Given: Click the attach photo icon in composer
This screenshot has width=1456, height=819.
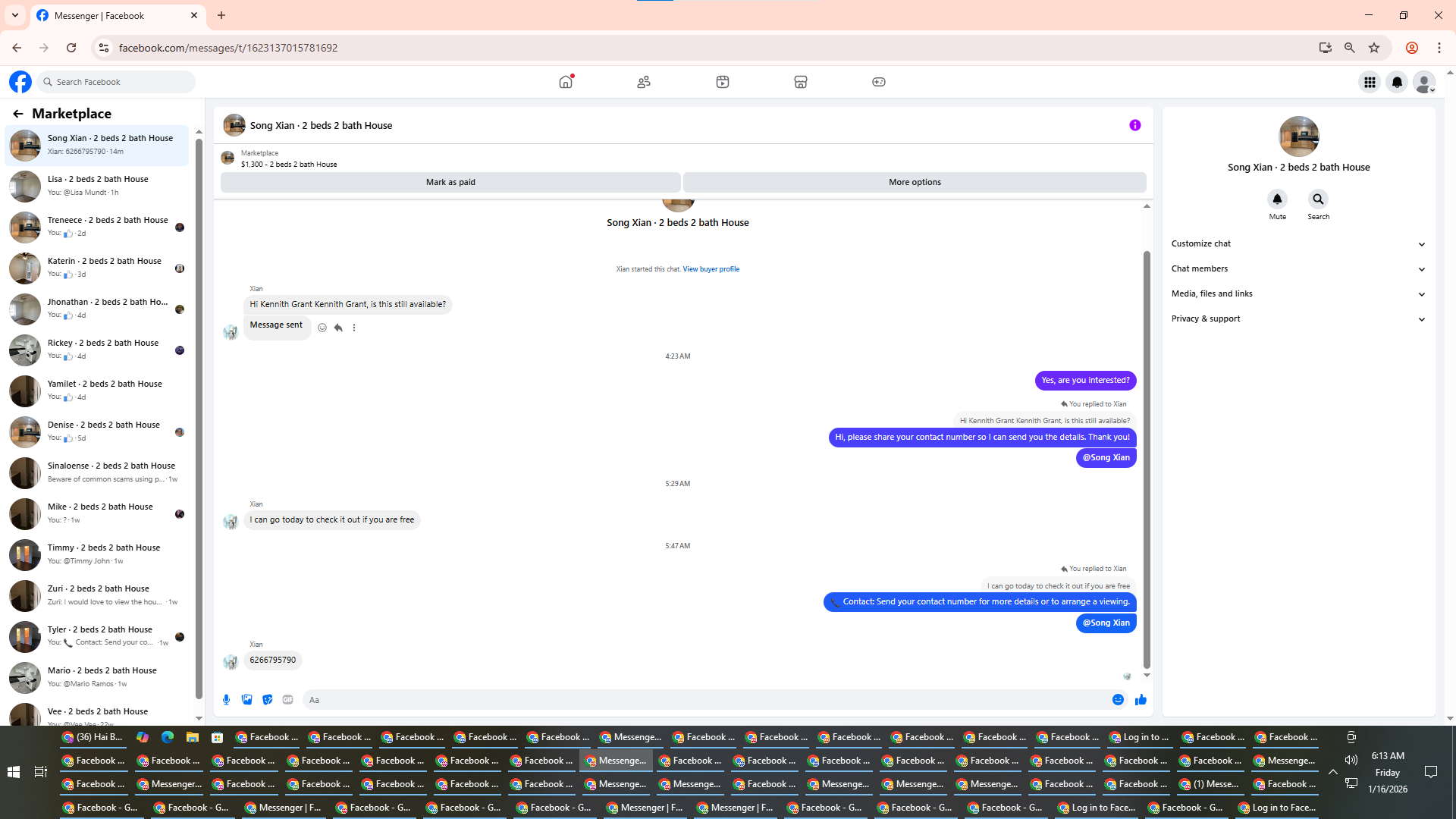Looking at the screenshot, I should click(x=246, y=699).
